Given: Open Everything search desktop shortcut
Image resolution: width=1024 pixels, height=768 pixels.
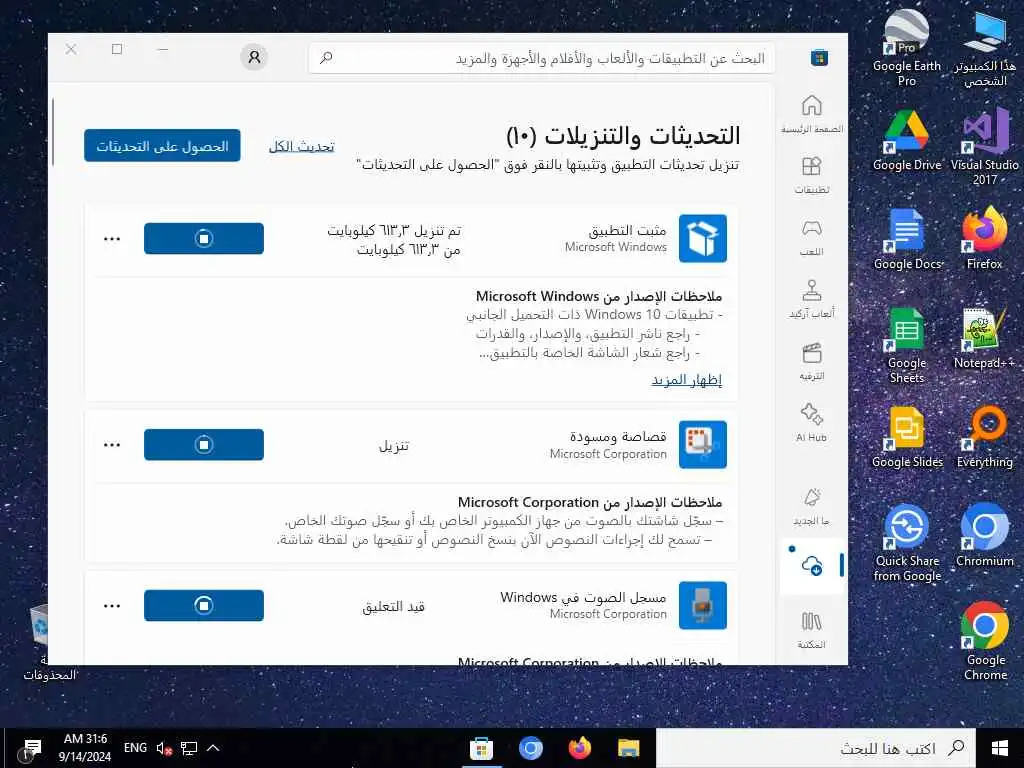Looking at the screenshot, I should 985,438.
